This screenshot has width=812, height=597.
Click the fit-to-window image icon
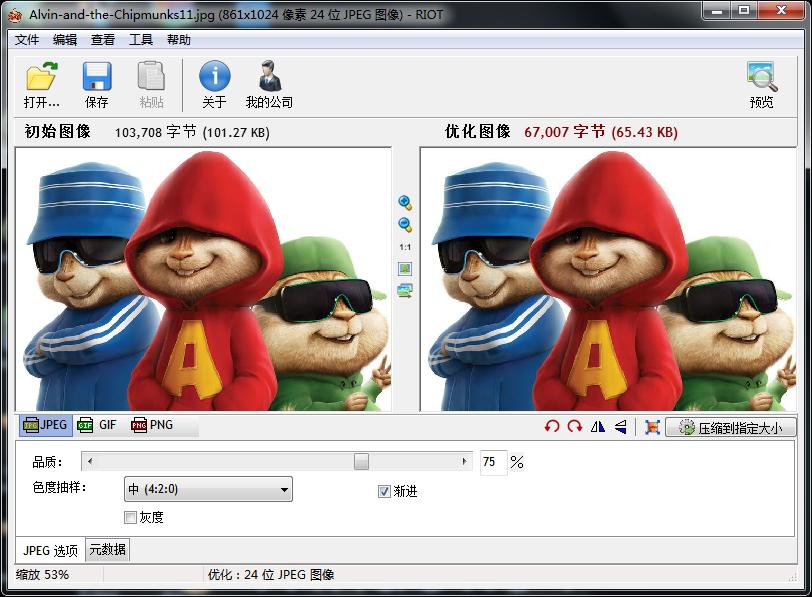pyautogui.click(x=405, y=269)
